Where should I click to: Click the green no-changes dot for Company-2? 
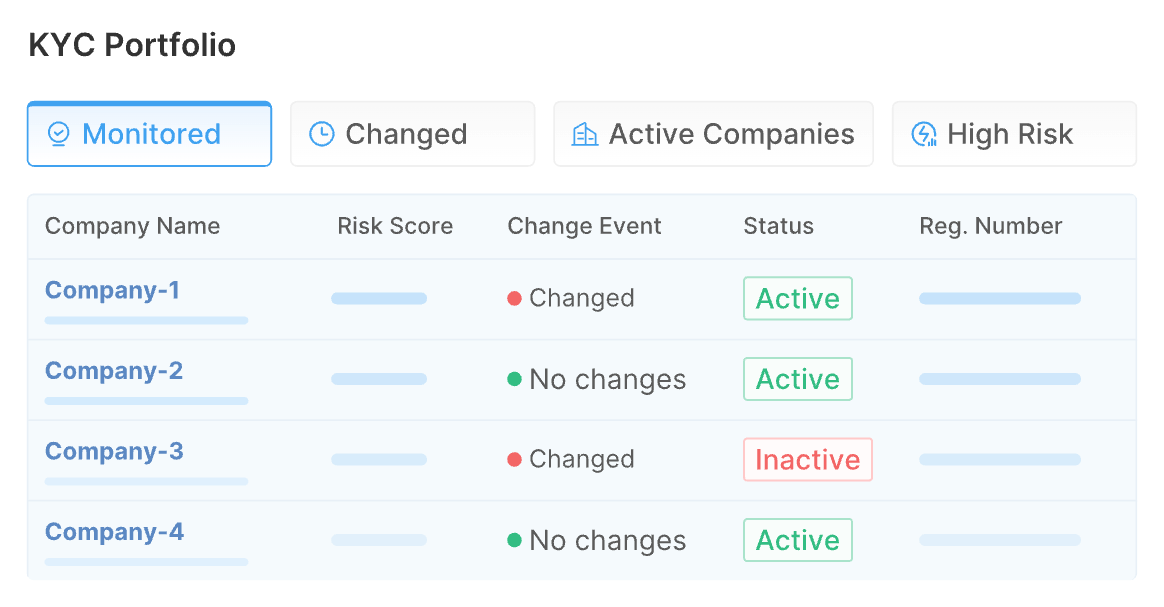click(514, 379)
